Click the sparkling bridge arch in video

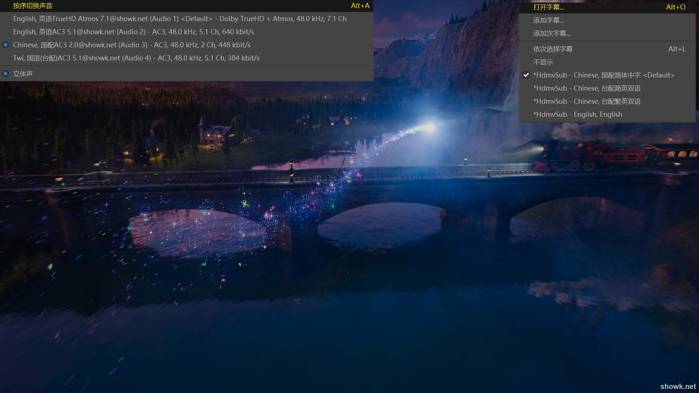tap(196, 233)
